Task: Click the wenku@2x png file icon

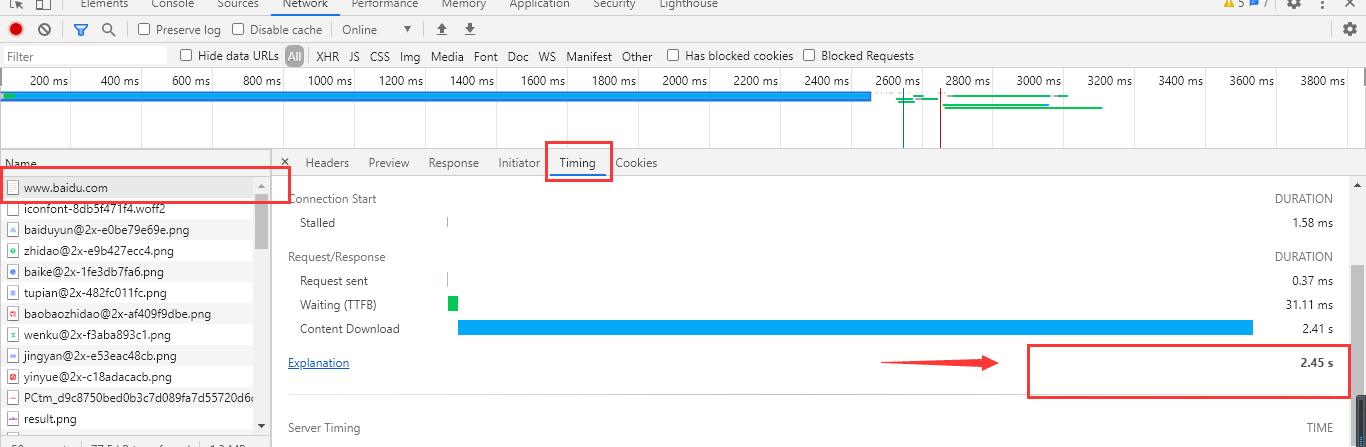Action: pyautogui.click(x=13, y=335)
